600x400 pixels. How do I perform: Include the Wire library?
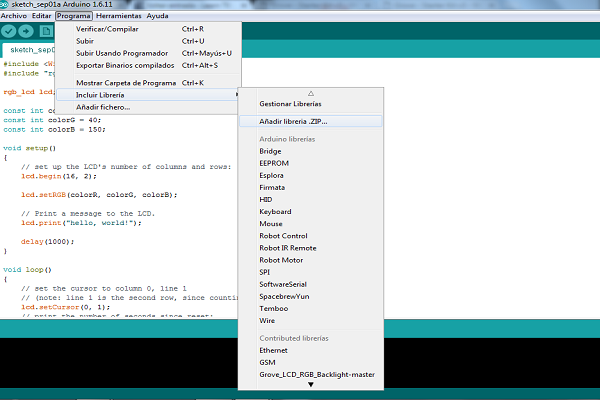[x=311, y=320]
